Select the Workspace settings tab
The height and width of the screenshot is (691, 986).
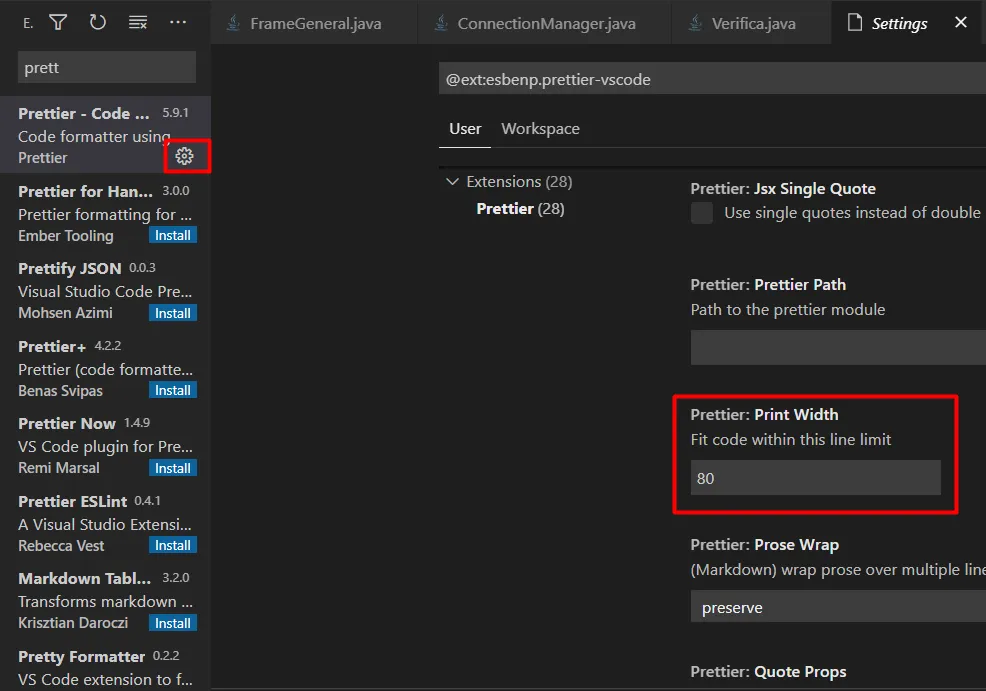[540, 129]
